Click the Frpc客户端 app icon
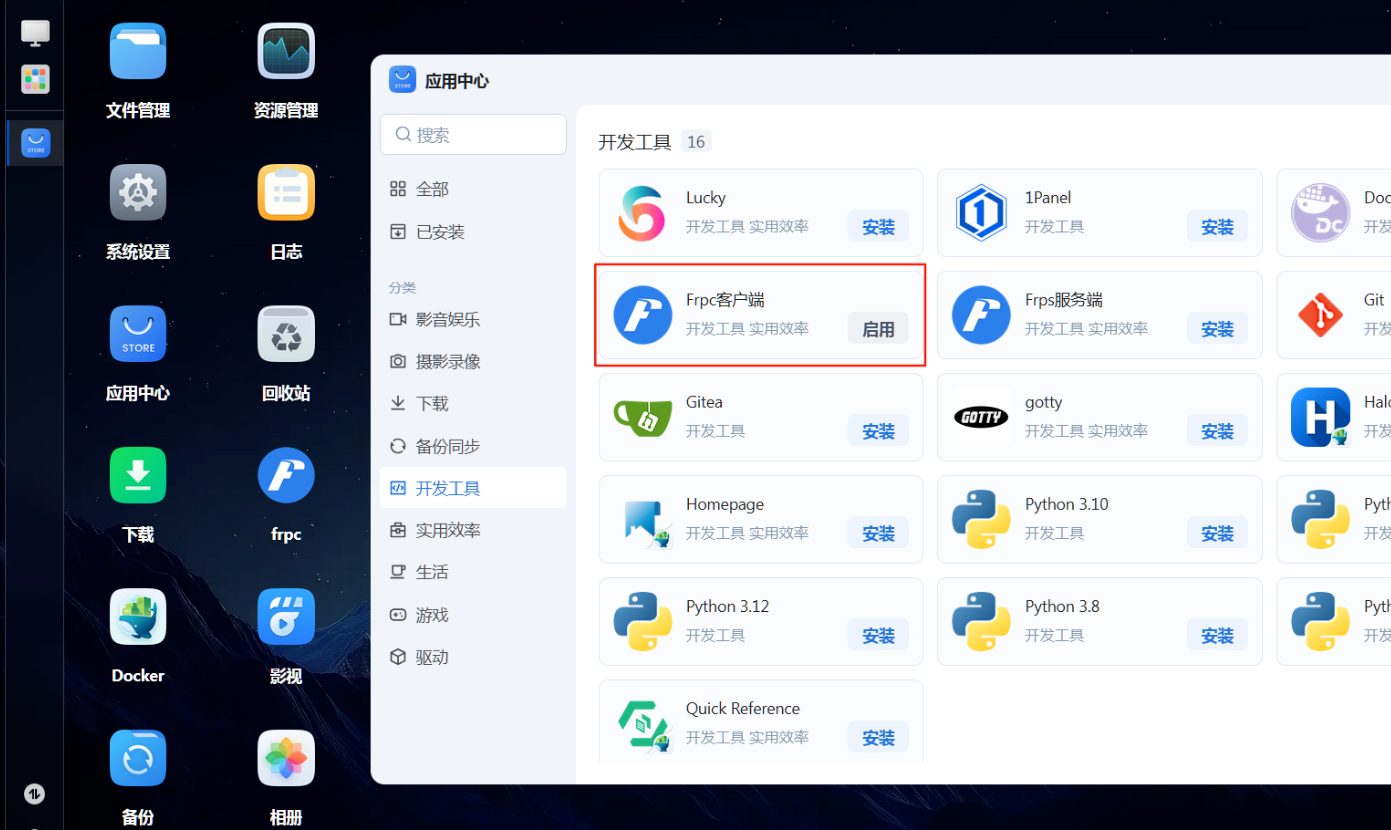Viewport: 1391px width, 830px height. click(642, 315)
